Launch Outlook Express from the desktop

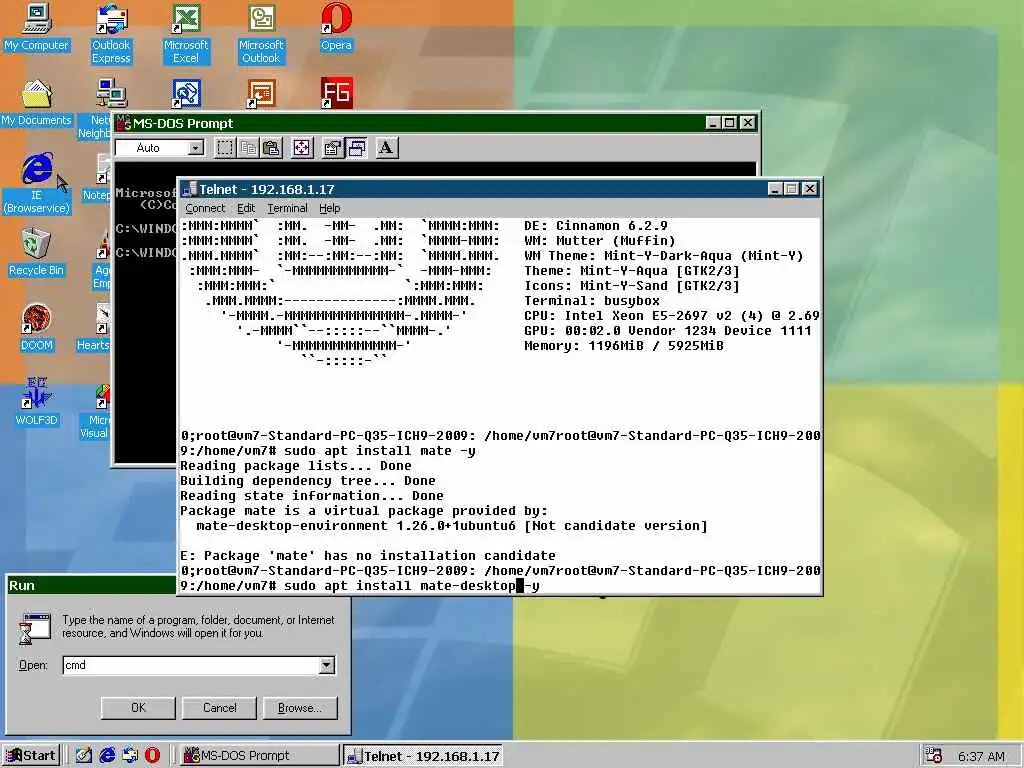[x=111, y=34]
